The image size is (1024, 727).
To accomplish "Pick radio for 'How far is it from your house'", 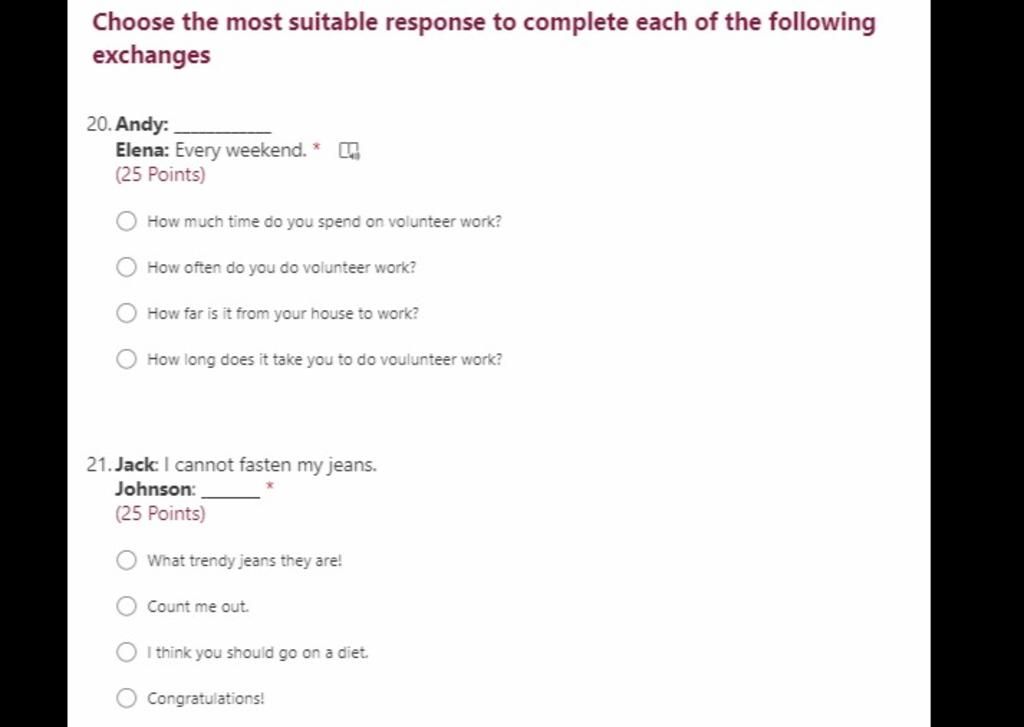I will point(126,313).
